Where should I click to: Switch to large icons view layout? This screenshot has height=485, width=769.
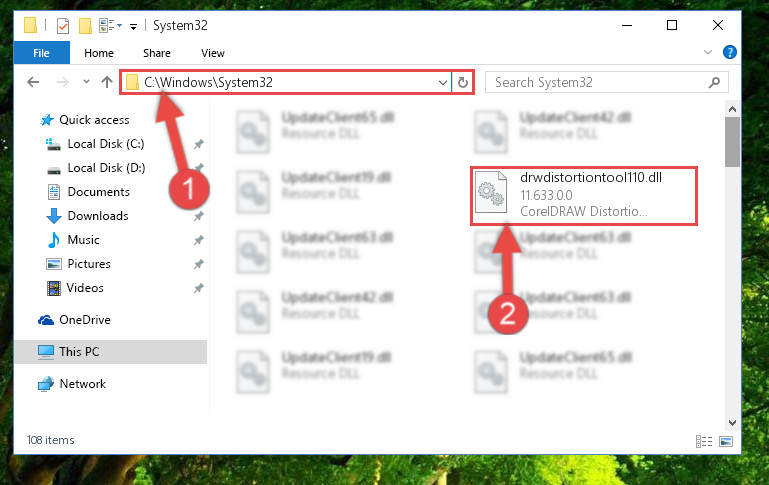pos(726,441)
